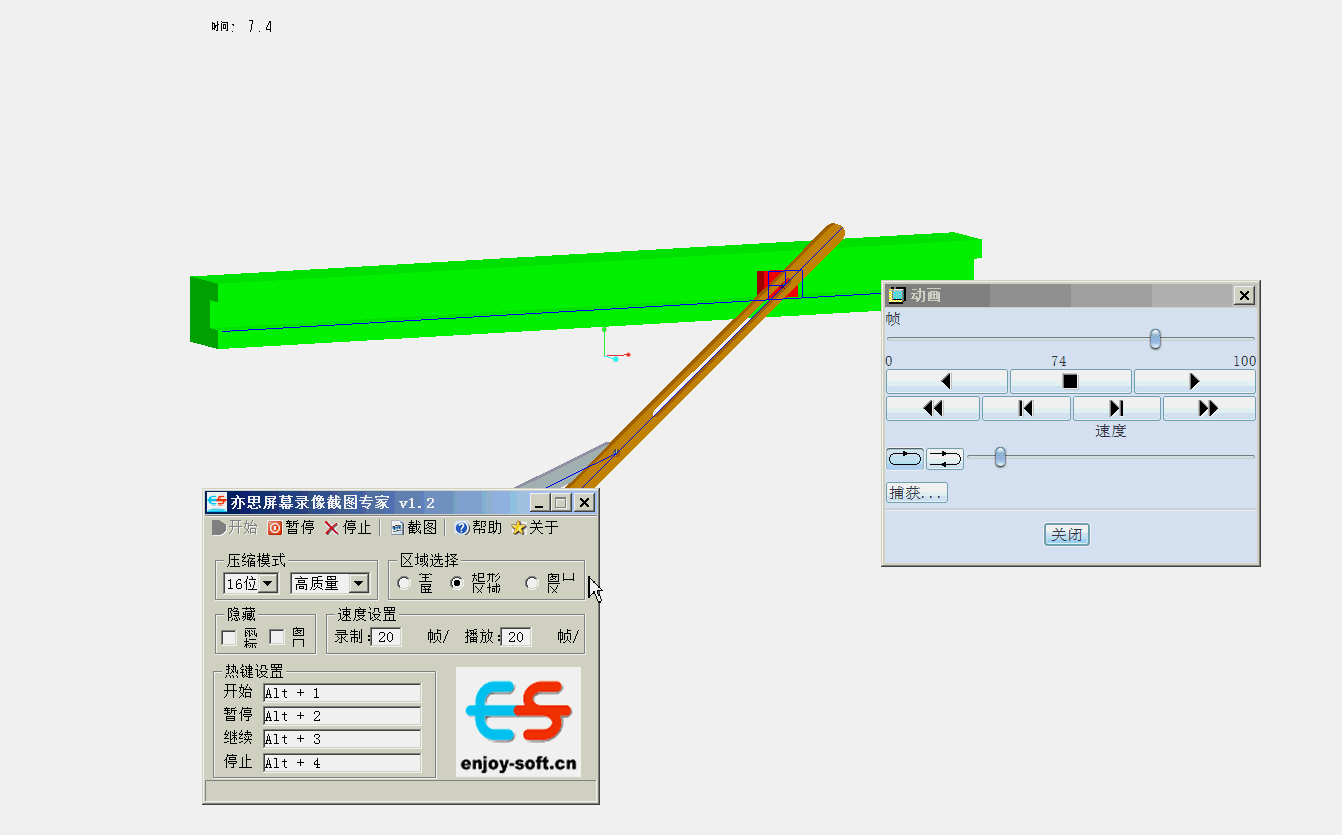Enable back-and-forth reverse playback mode
This screenshot has width=1342, height=835.
click(x=945, y=458)
